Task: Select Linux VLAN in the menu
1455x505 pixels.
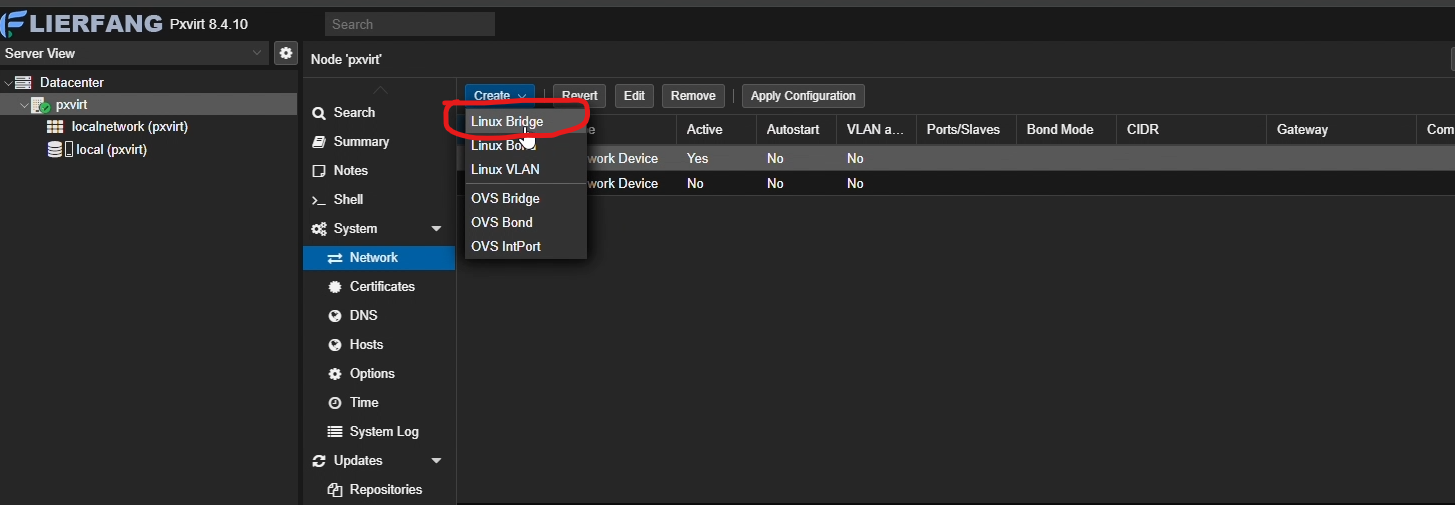Action: [505, 169]
